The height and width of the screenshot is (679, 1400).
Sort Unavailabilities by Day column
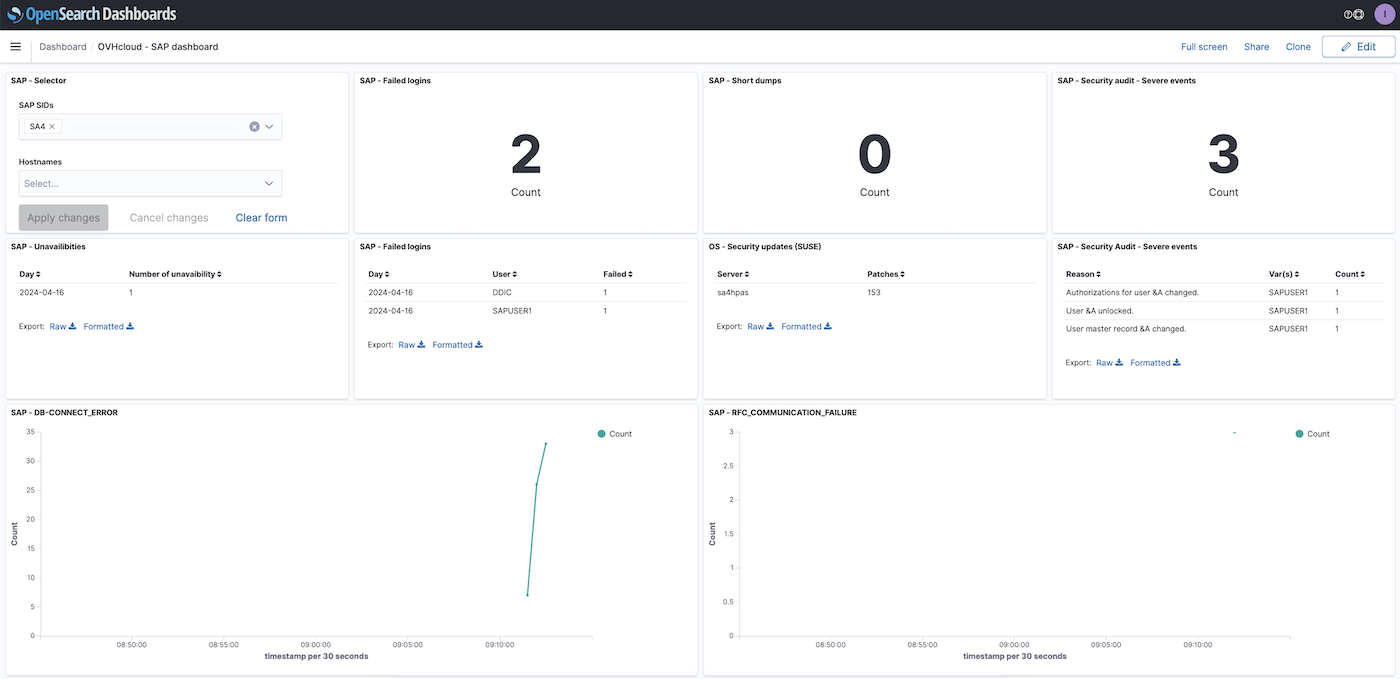pos(30,274)
